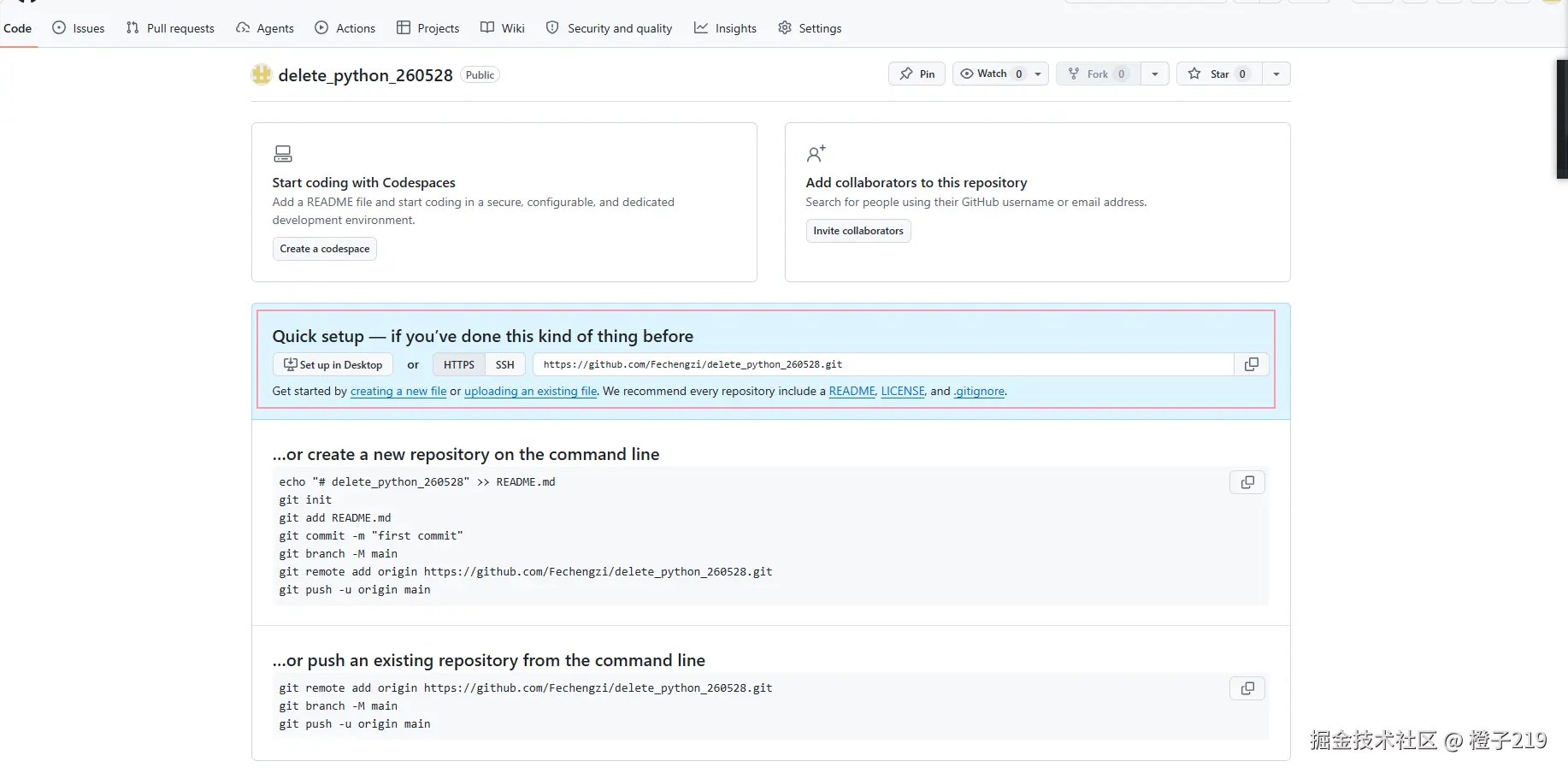Open Security and quality tab
Screen dimensions: 1568x773
[x=610, y=28]
